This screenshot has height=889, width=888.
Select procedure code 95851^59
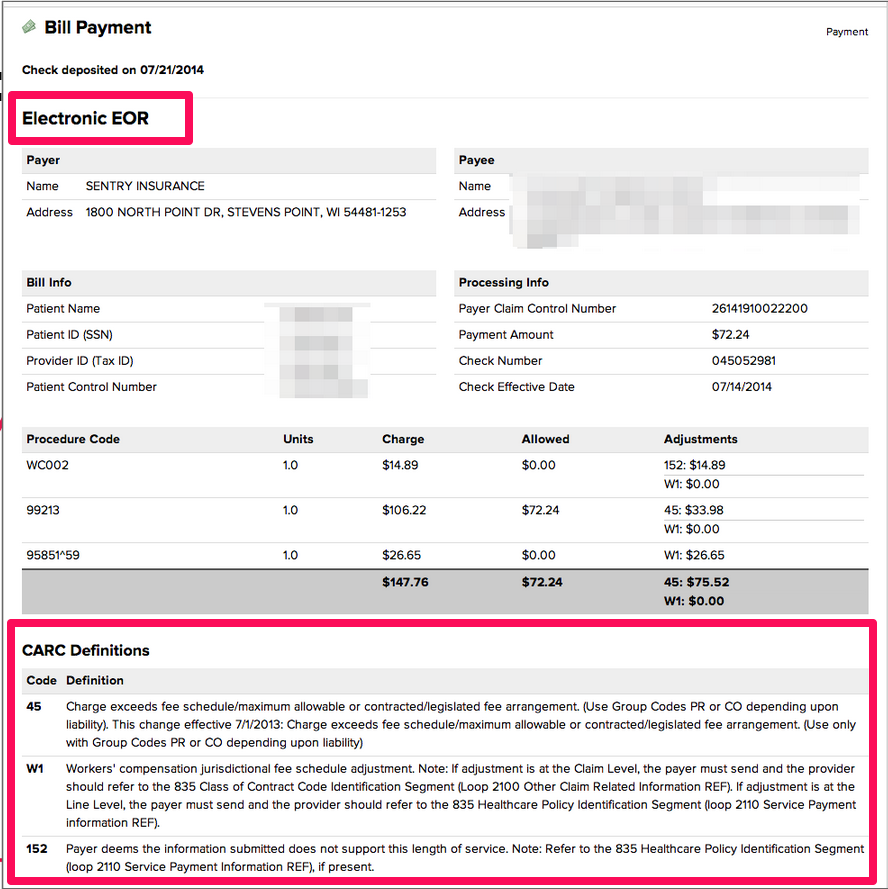pyautogui.click(x=53, y=555)
